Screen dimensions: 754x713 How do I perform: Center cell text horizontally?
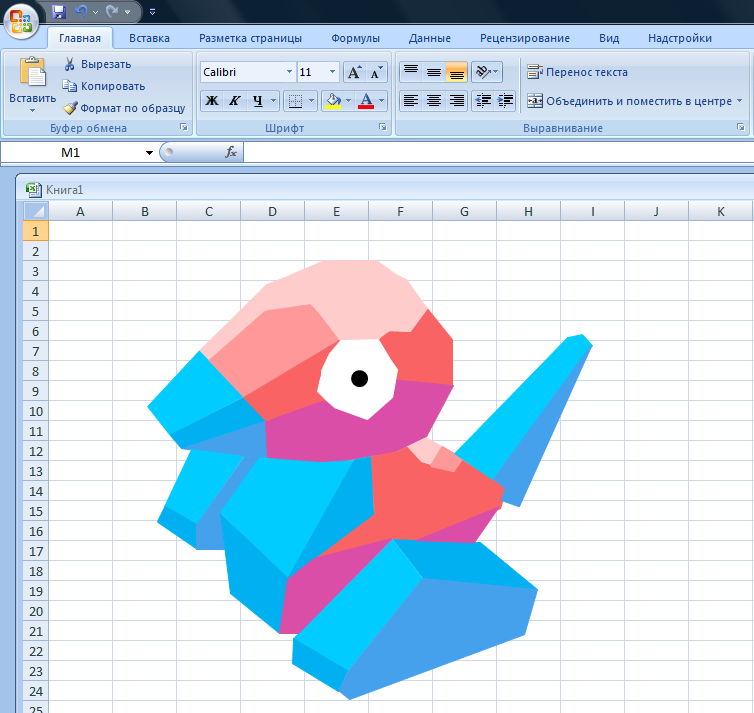[x=434, y=101]
